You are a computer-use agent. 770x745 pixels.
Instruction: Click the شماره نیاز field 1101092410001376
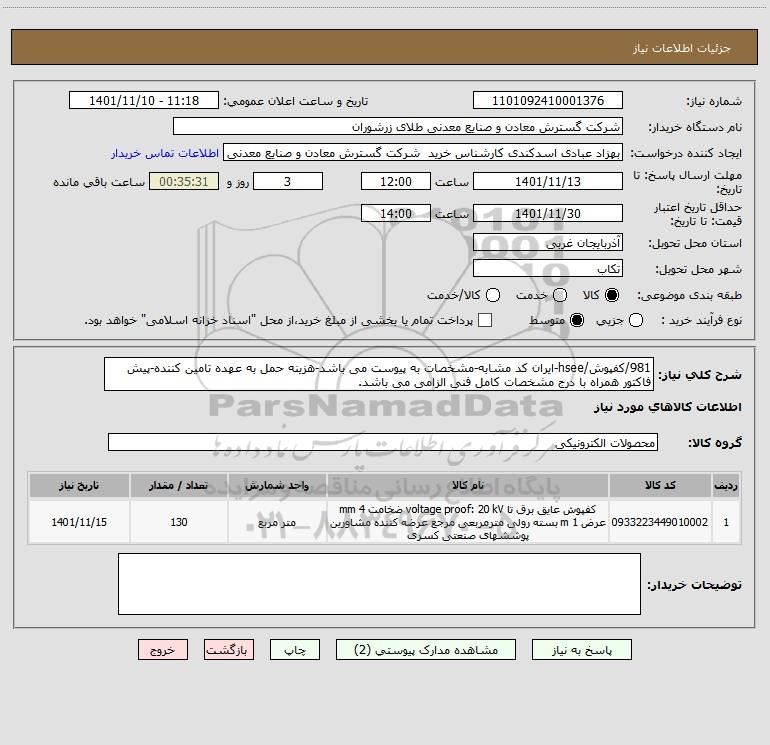coord(548,100)
